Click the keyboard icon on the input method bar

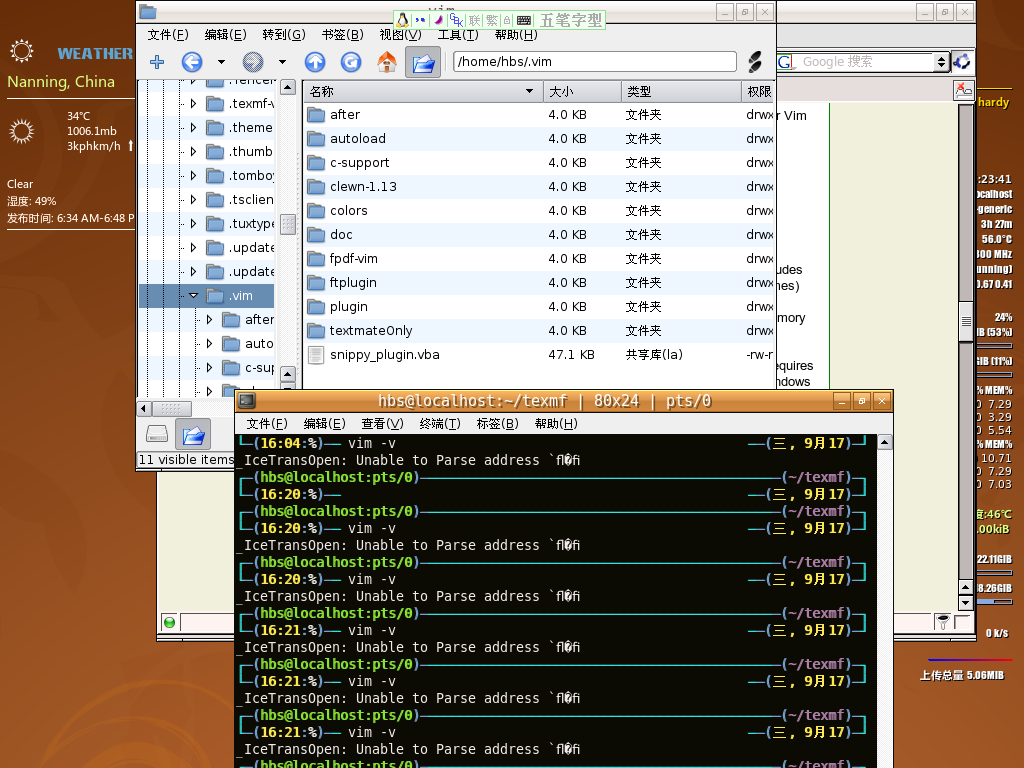(524, 20)
